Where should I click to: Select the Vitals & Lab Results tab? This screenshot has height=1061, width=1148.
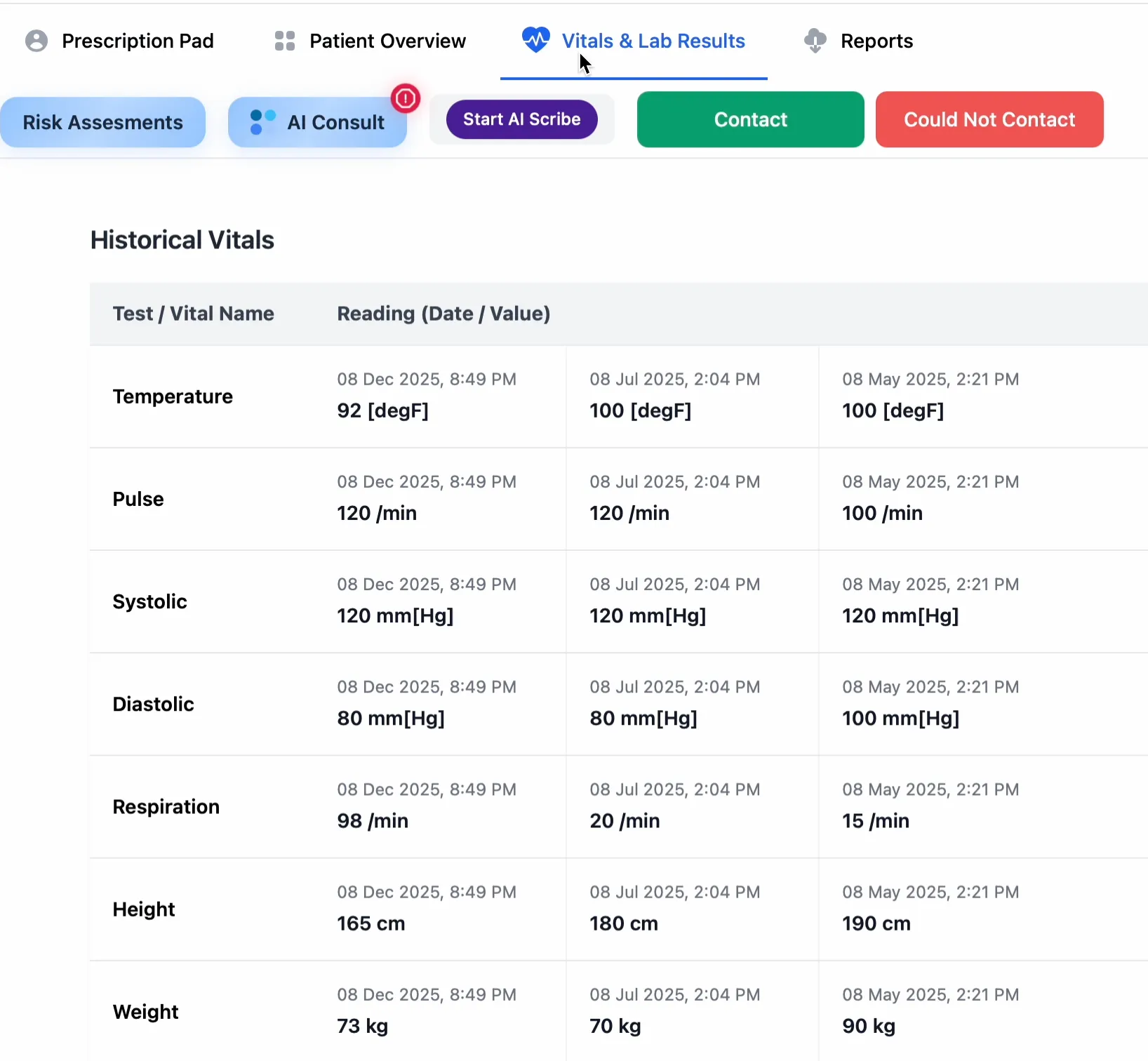click(x=652, y=40)
